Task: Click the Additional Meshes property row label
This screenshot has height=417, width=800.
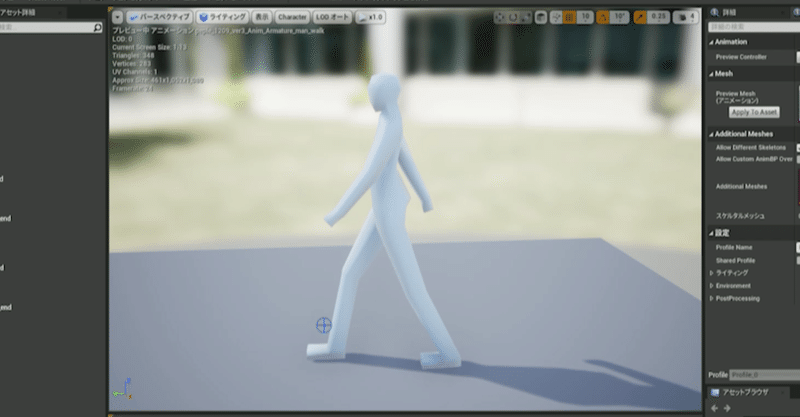Action: (741, 187)
